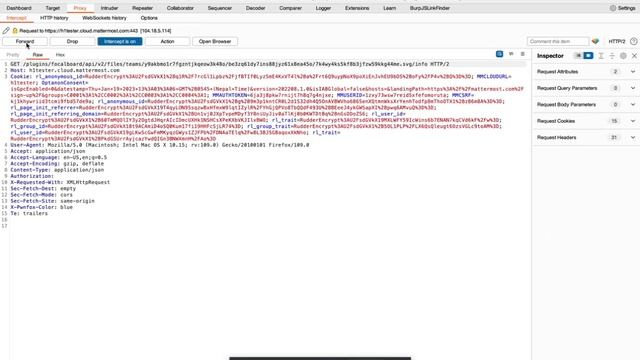Switch Inspector to single-column layout
Image resolution: width=640 pixels, height=360 pixels.
(578, 56)
